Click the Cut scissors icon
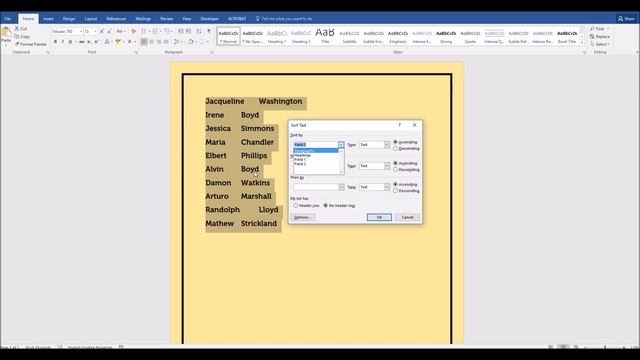The image size is (640, 360). (17, 29)
